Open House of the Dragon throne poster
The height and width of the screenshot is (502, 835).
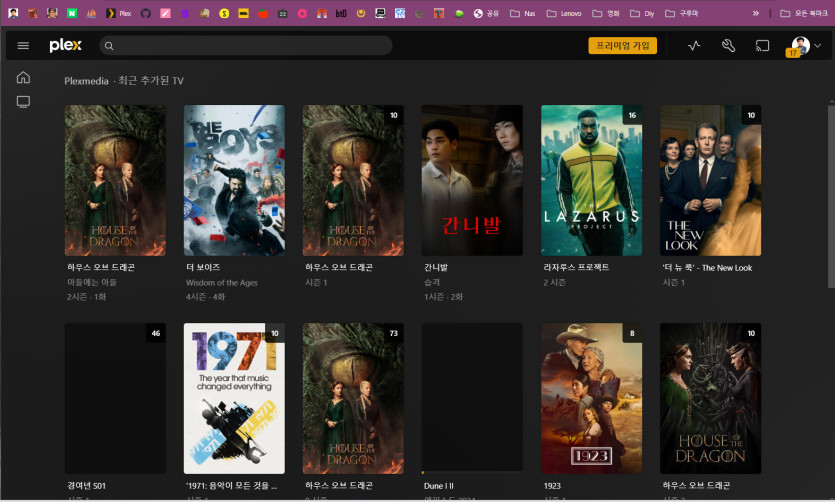pos(710,399)
